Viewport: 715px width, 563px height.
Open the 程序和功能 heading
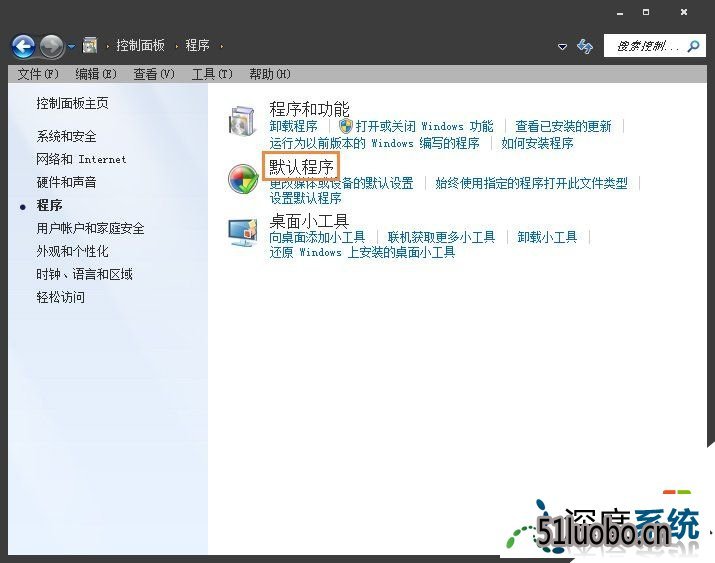click(309, 109)
